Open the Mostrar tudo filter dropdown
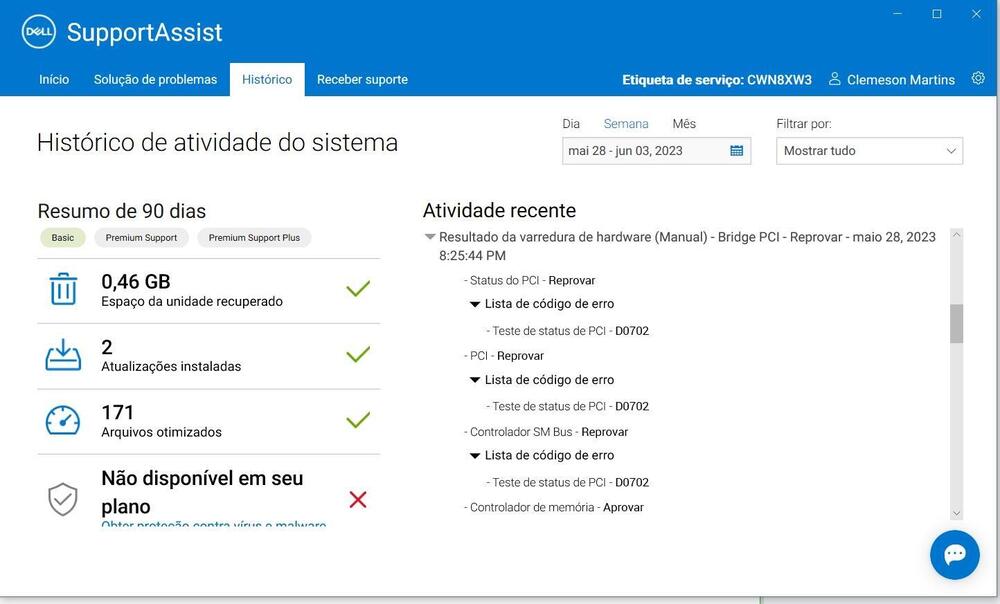 869,151
